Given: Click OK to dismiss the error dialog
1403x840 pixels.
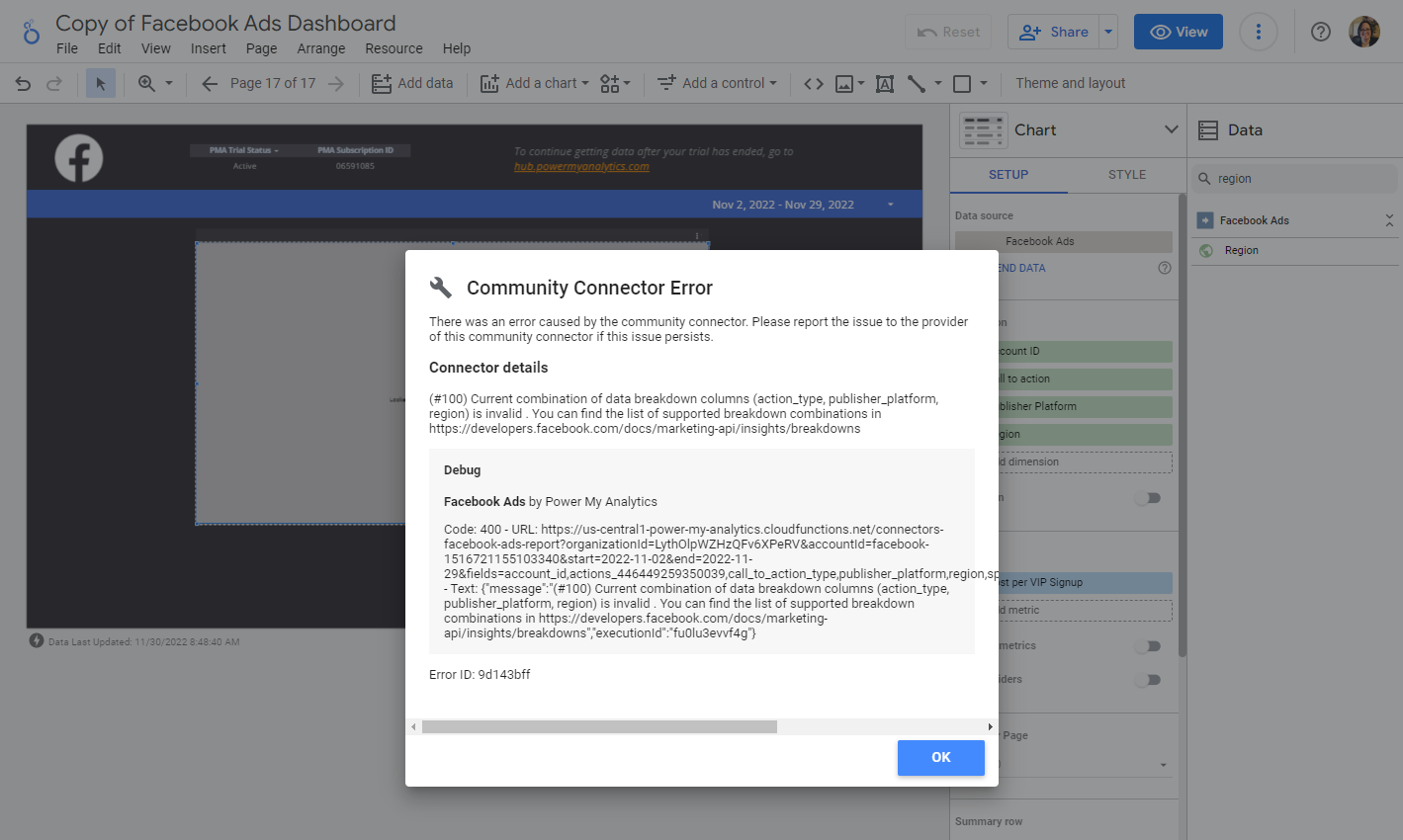Looking at the screenshot, I should (940, 757).
